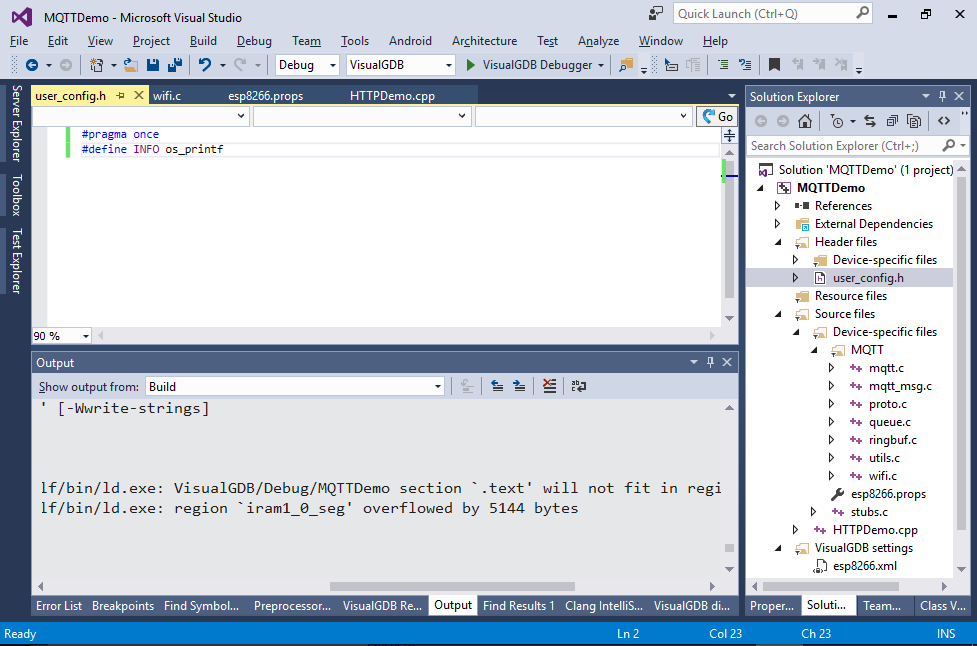Go to previous message in Output toolbar
The height and width of the screenshot is (646, 977).
coord(497,386)
